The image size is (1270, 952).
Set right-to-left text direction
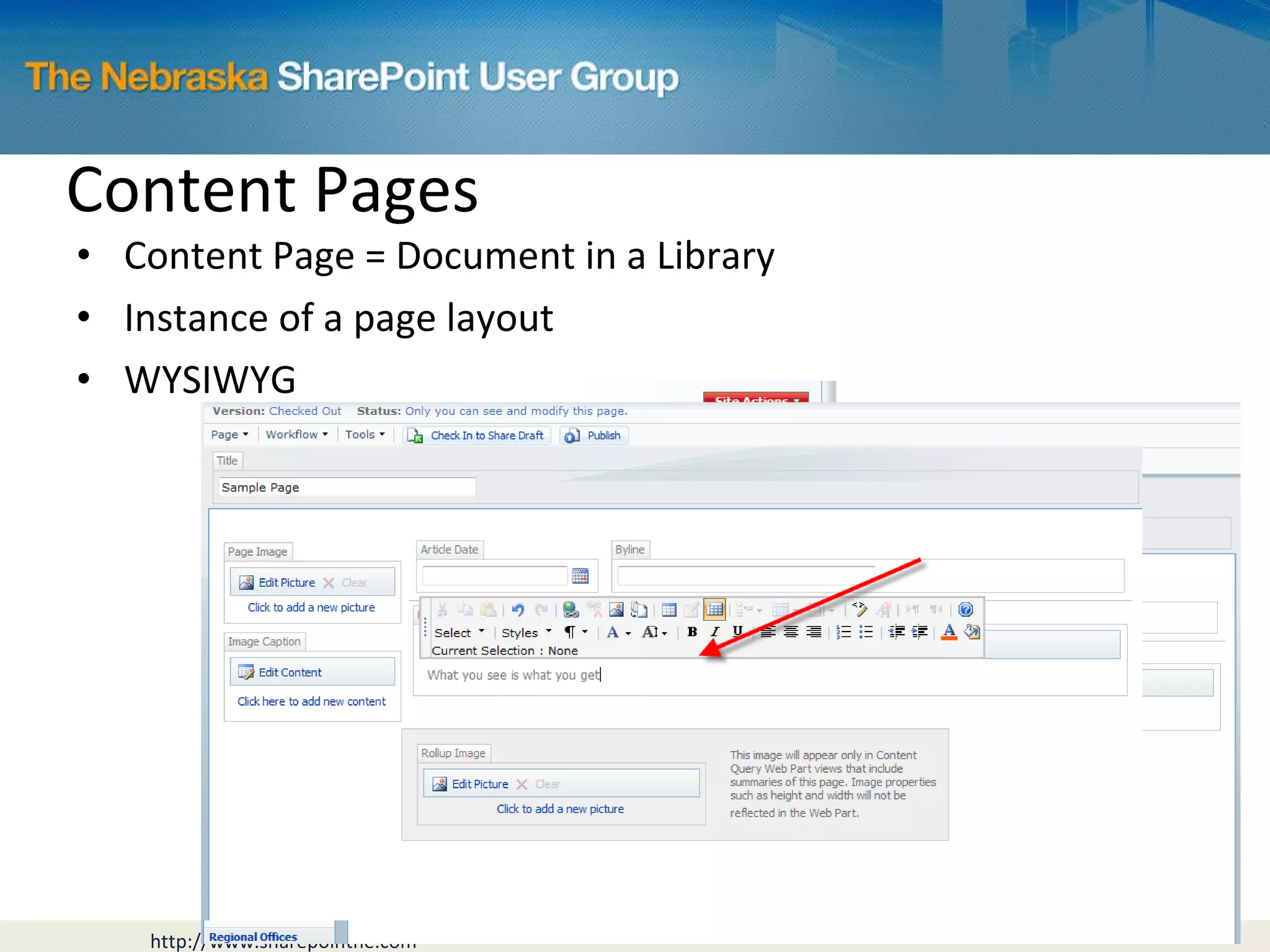(x=936, y=610)
